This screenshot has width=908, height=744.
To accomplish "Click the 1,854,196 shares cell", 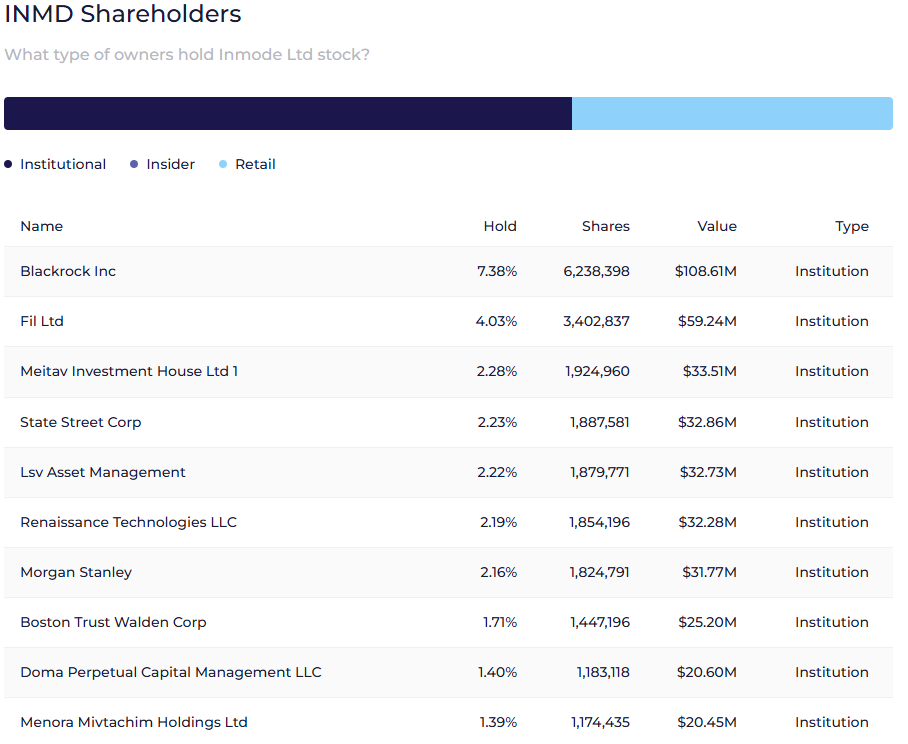I will tap(599, 522).
